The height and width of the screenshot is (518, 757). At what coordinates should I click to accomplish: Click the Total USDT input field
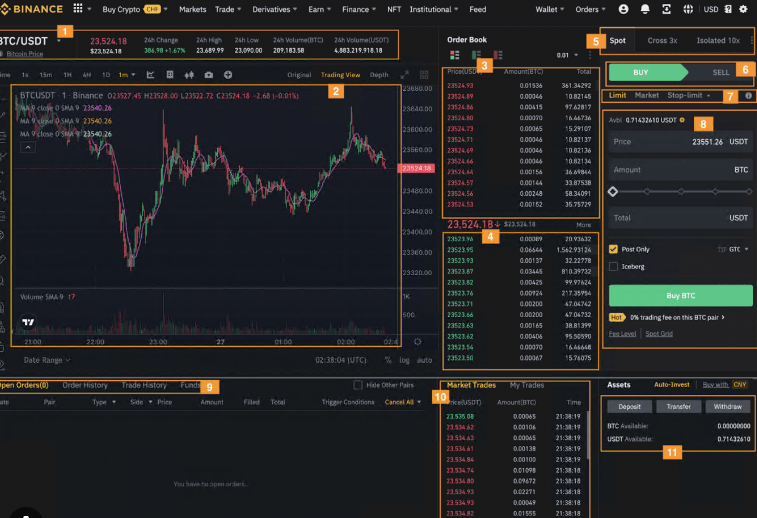[680, 218]
